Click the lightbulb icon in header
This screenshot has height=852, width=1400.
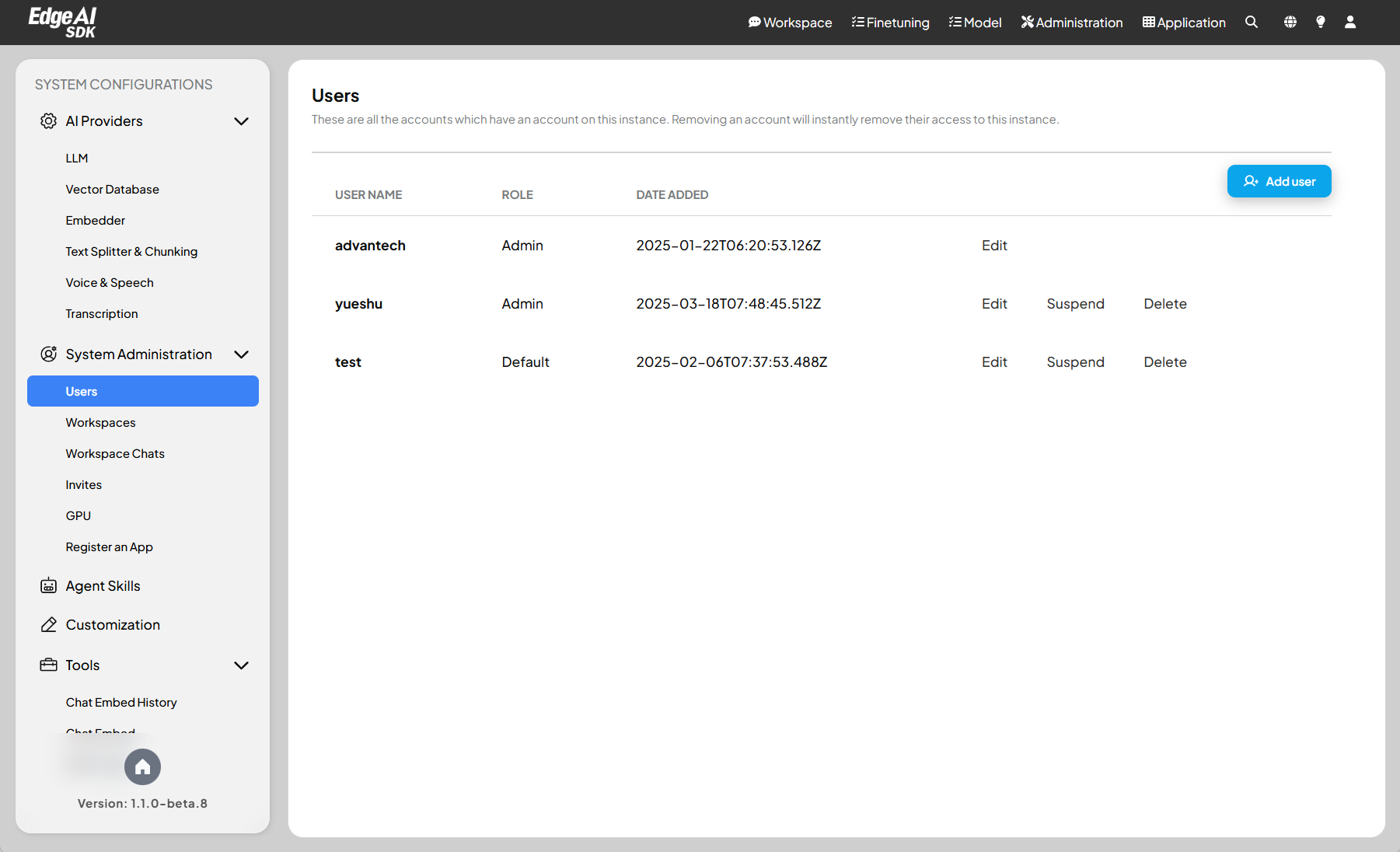tap(1320, 23)
